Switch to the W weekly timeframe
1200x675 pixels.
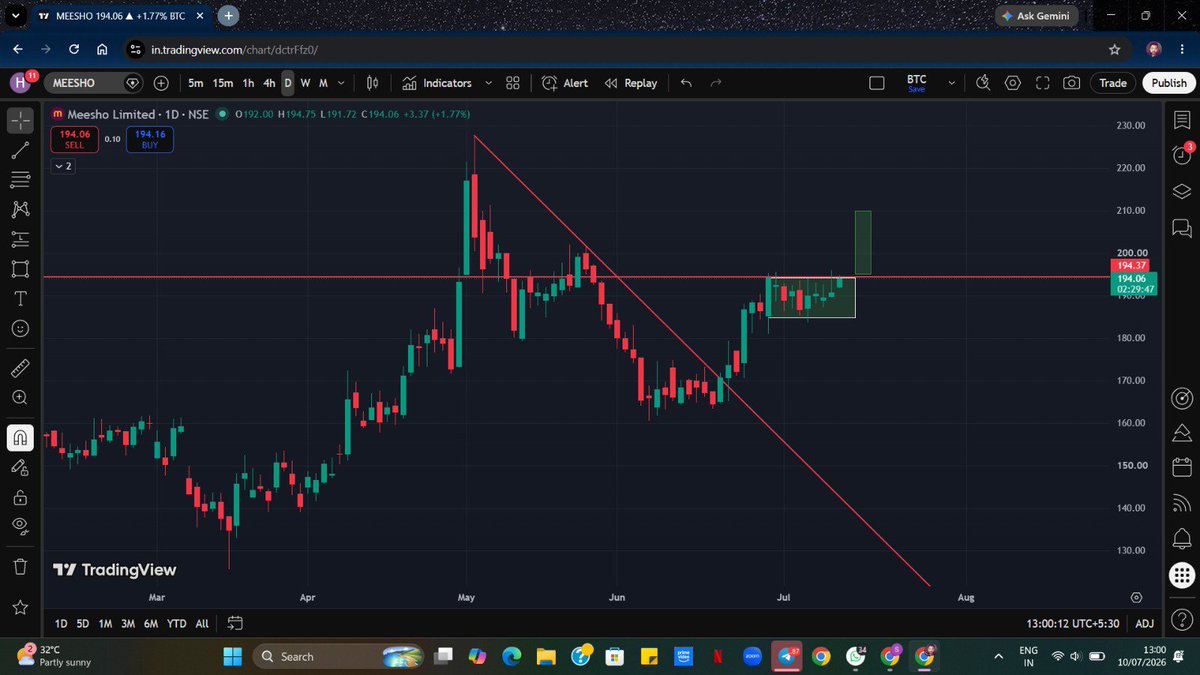pyautogui.click(x=305, y=83)
